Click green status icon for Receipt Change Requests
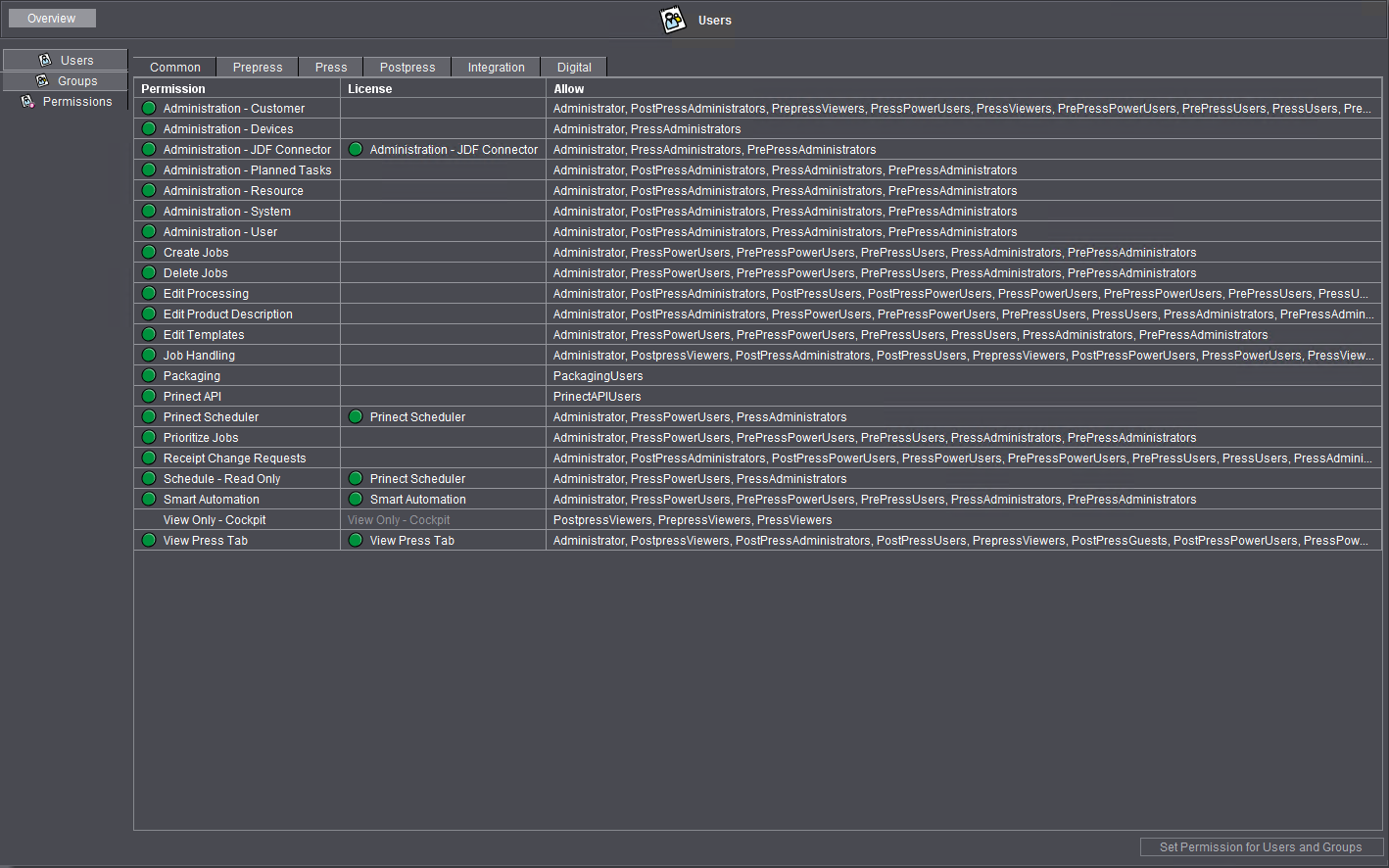Image resolution: width=1389 pixels, height=868 pixels. (x=149, y=458)
